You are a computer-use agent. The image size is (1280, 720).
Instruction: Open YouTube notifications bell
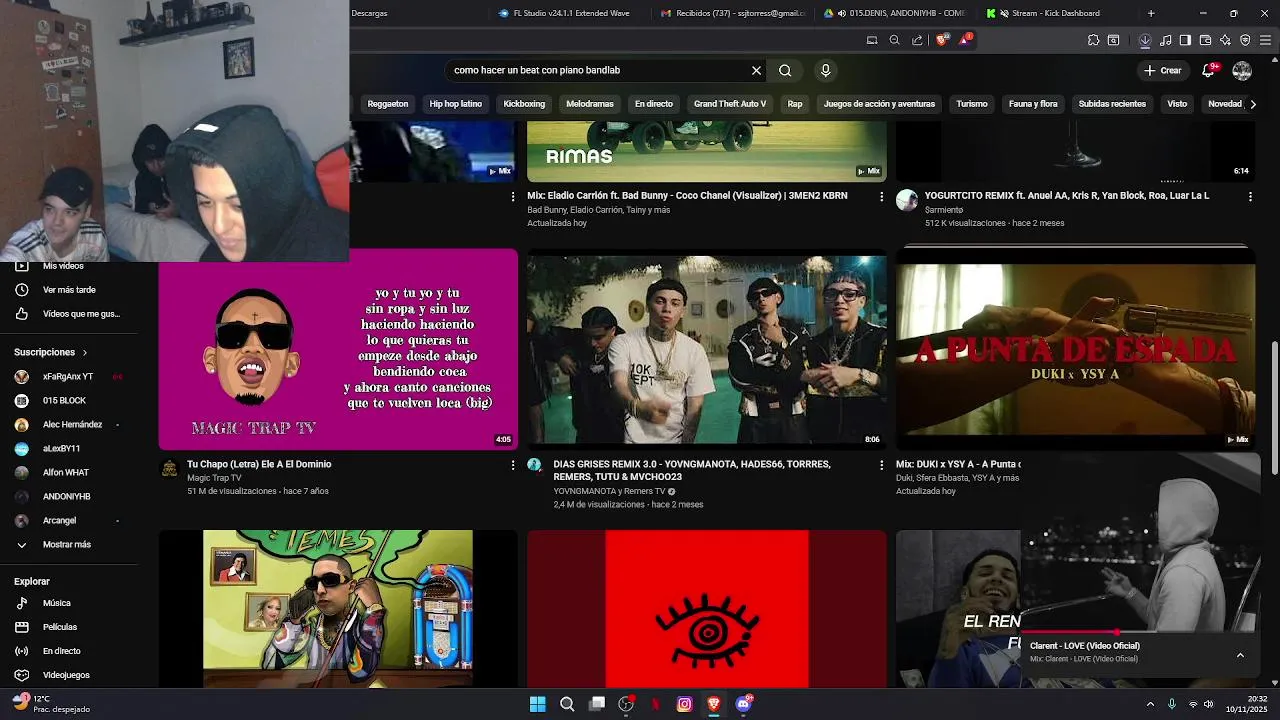tap(1209, 70)
